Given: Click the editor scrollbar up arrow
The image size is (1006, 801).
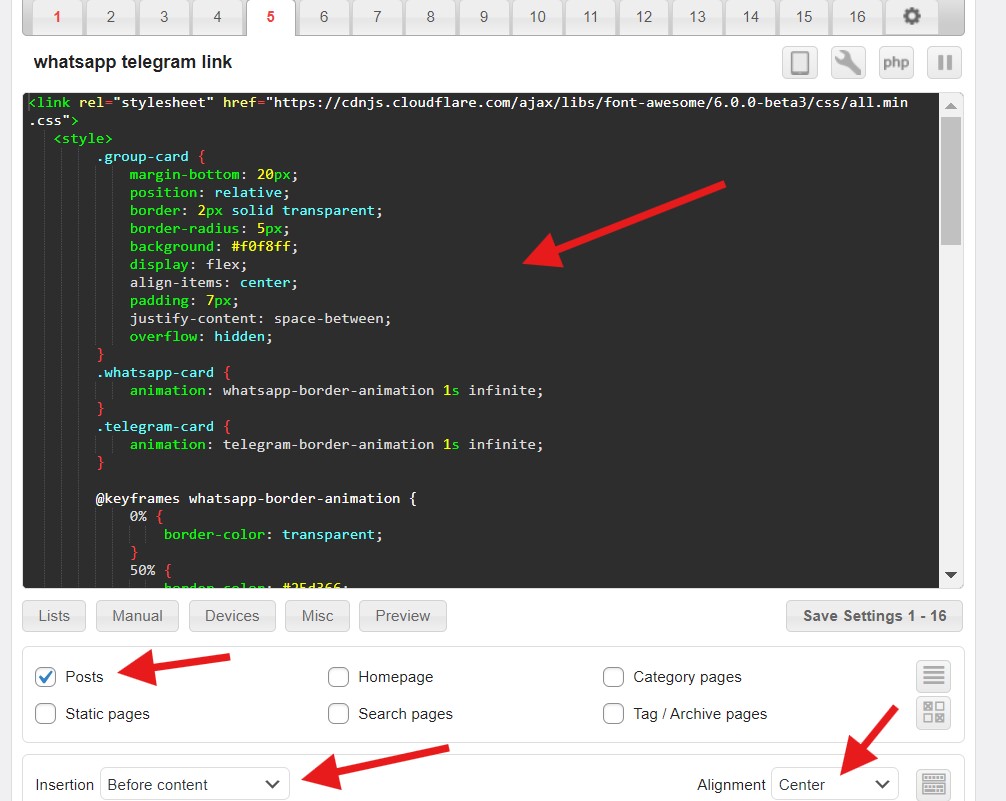Looking at the screenshot, I should [x=951, y=106].
